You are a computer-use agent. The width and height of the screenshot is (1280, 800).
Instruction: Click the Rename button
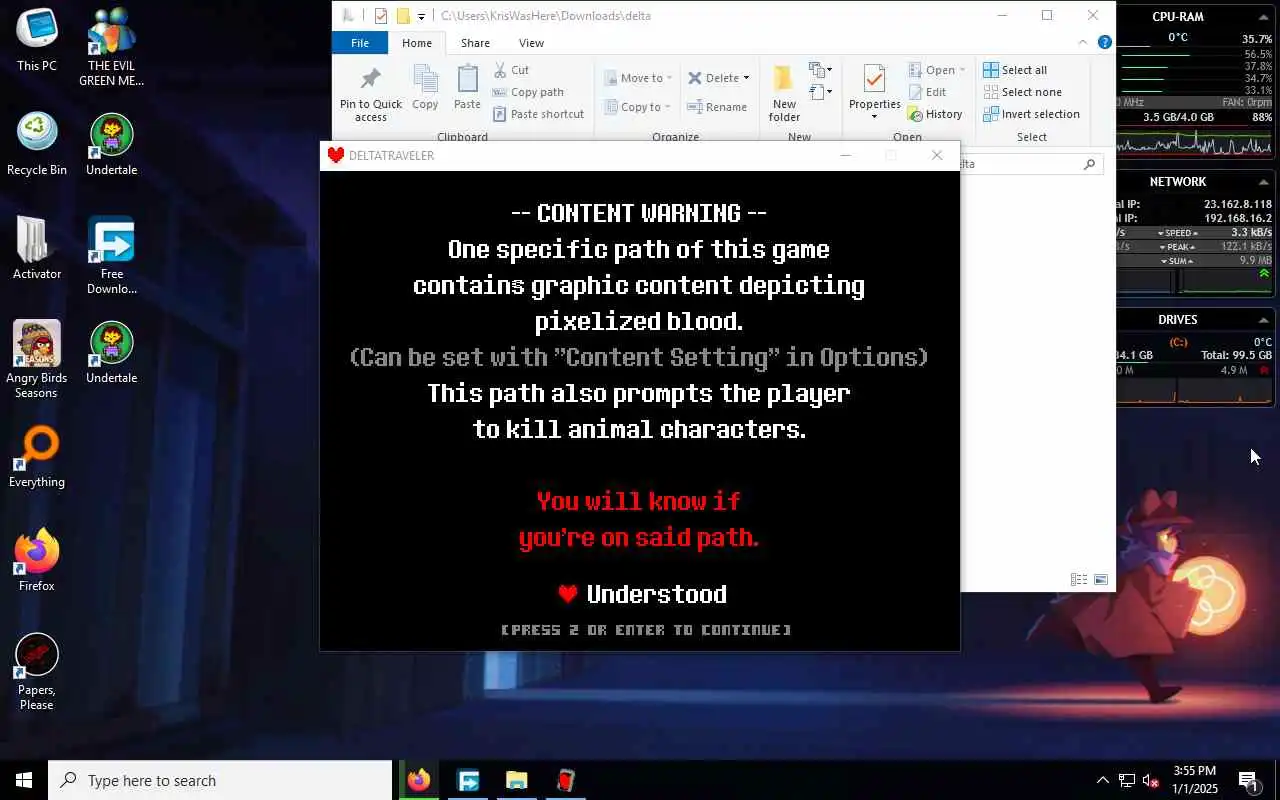pyautogui.click(x=717, y=107)
